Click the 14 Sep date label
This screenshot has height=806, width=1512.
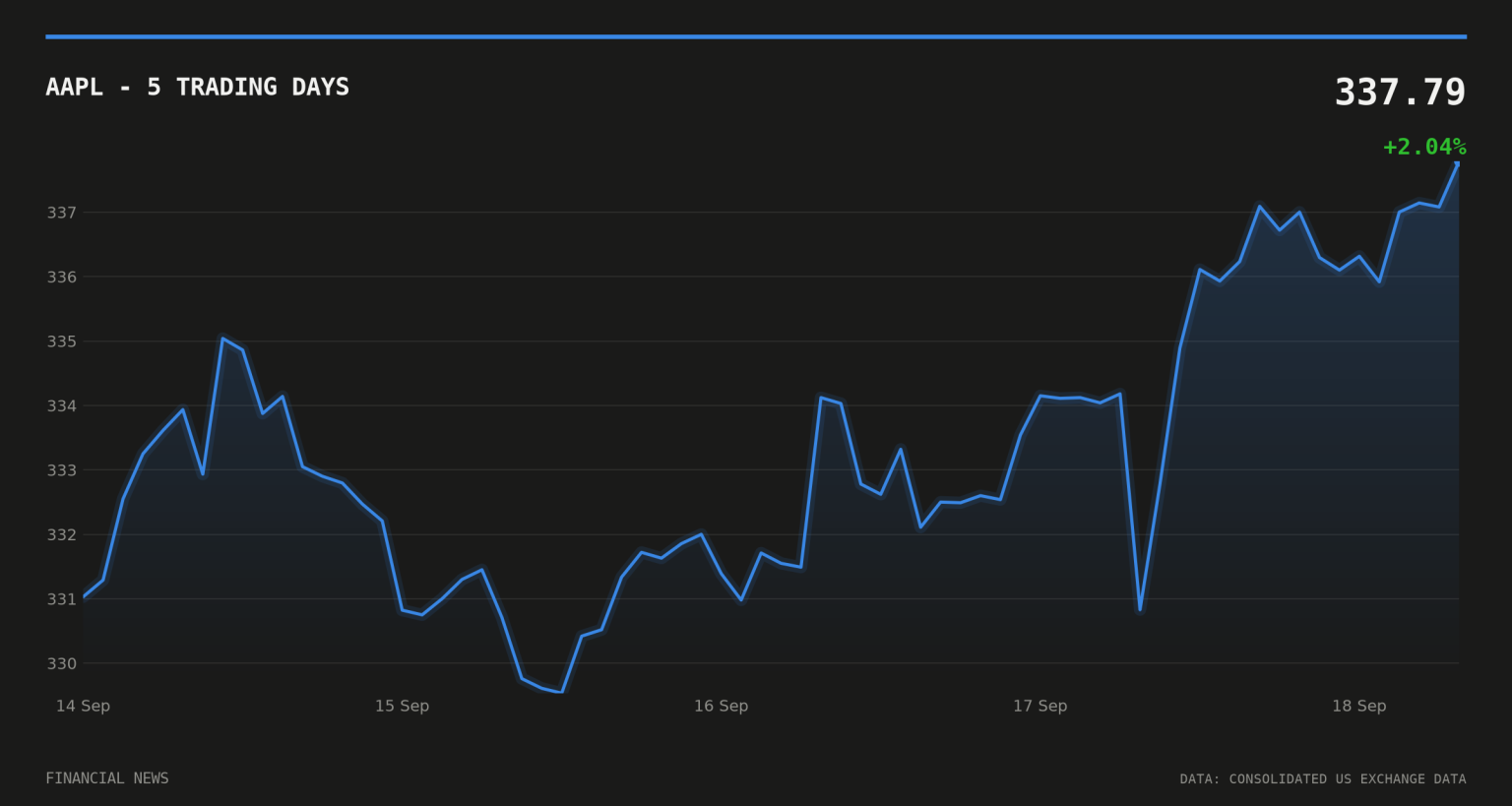click(x=83, y=706)
